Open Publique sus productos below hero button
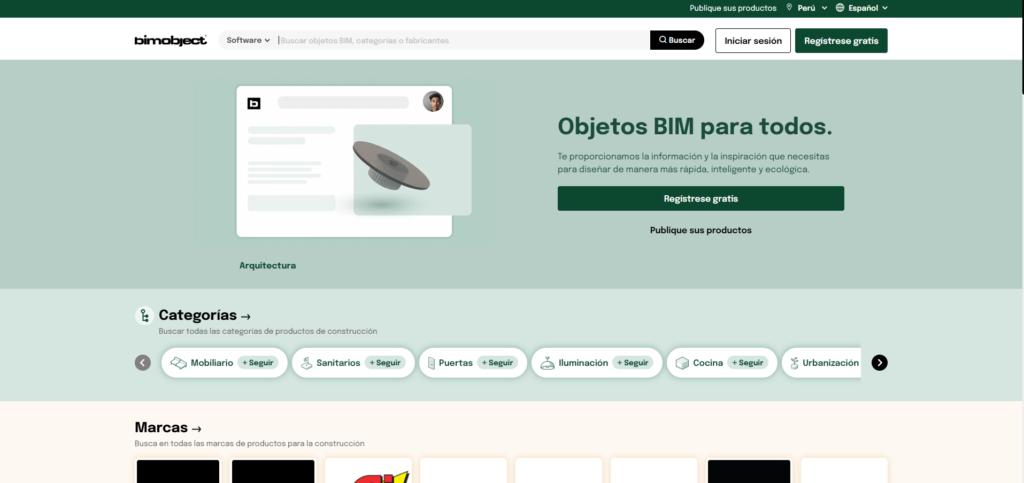This screenshot has height=483, width=1024. coord(701,230)
